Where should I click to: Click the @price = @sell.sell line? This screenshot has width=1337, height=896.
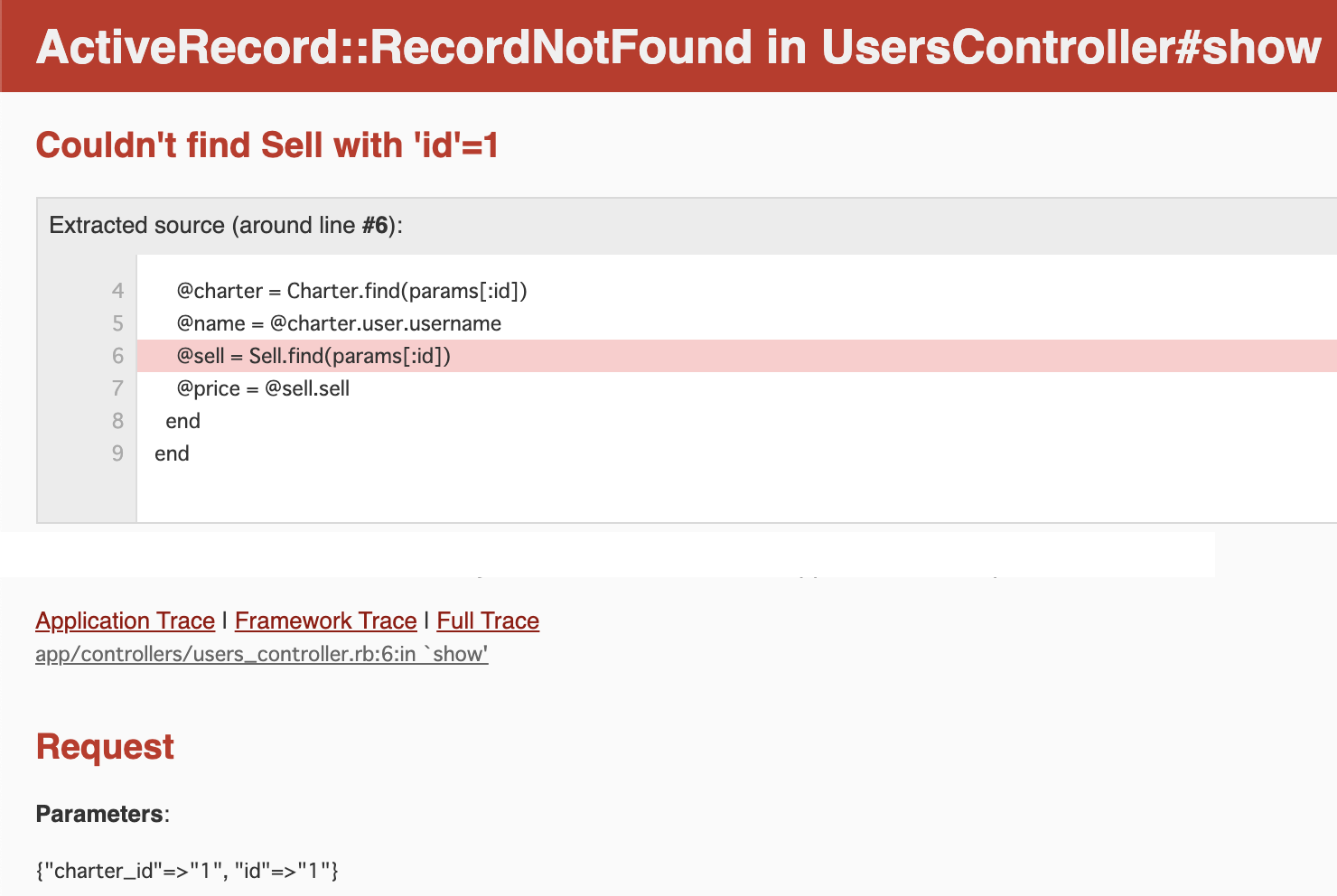(263, 388)
